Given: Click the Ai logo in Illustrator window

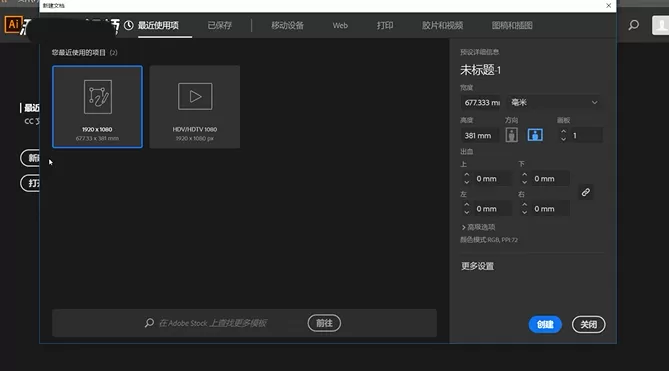Looking at the screenshot, I should (13, 24).
